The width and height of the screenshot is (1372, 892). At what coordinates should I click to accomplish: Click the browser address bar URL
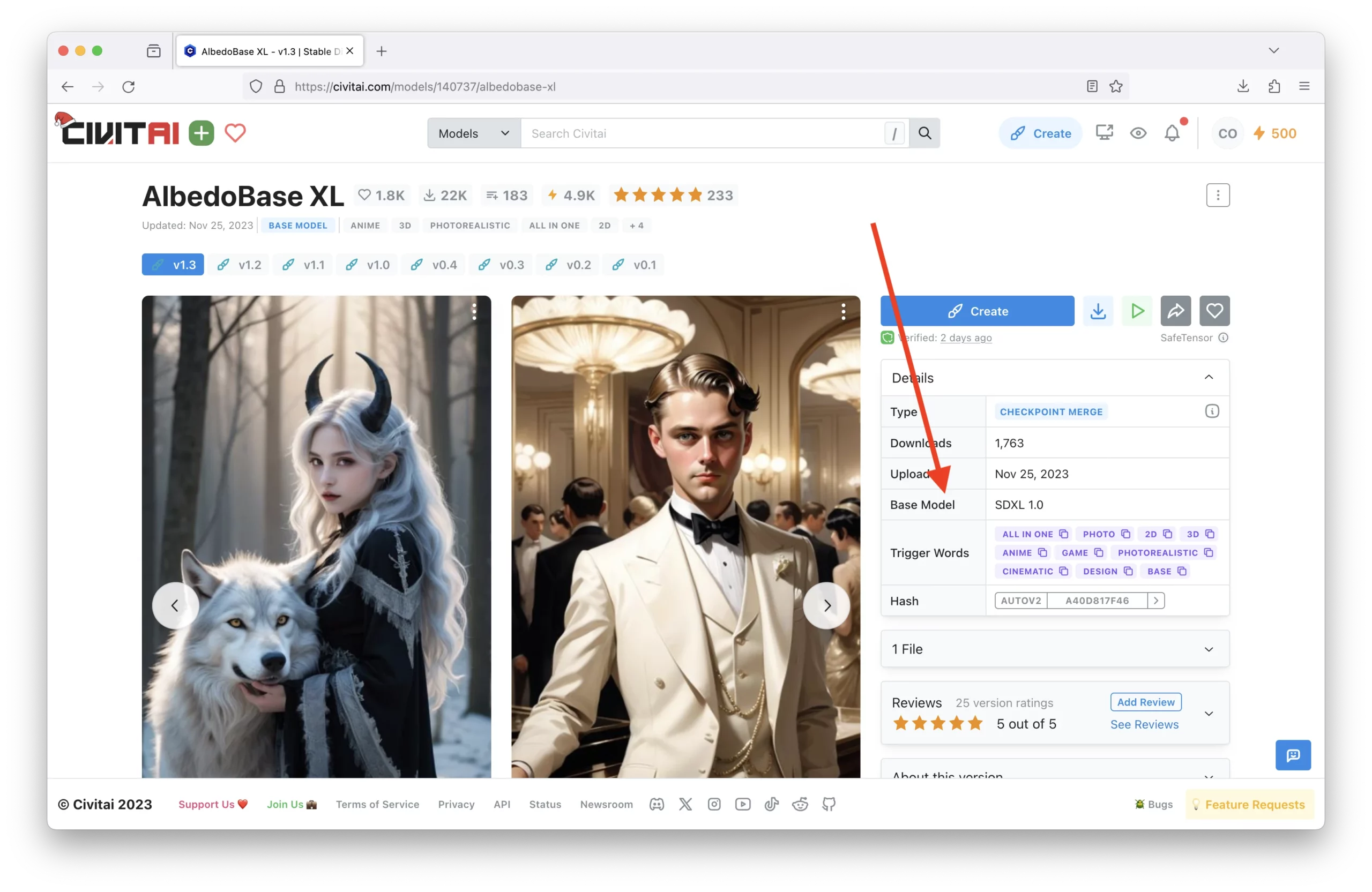pos(426,86)
